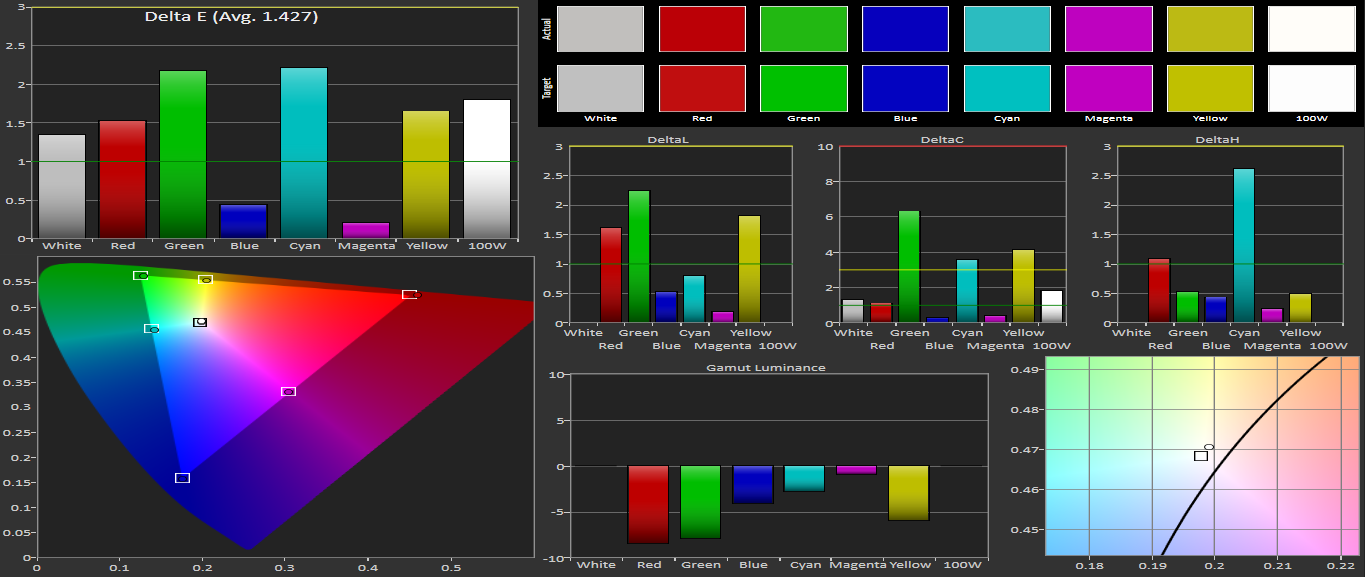The height and width of the screenshot is (578, 1366).
Task: Click the Actual Red color swatch
Action: 702,29
